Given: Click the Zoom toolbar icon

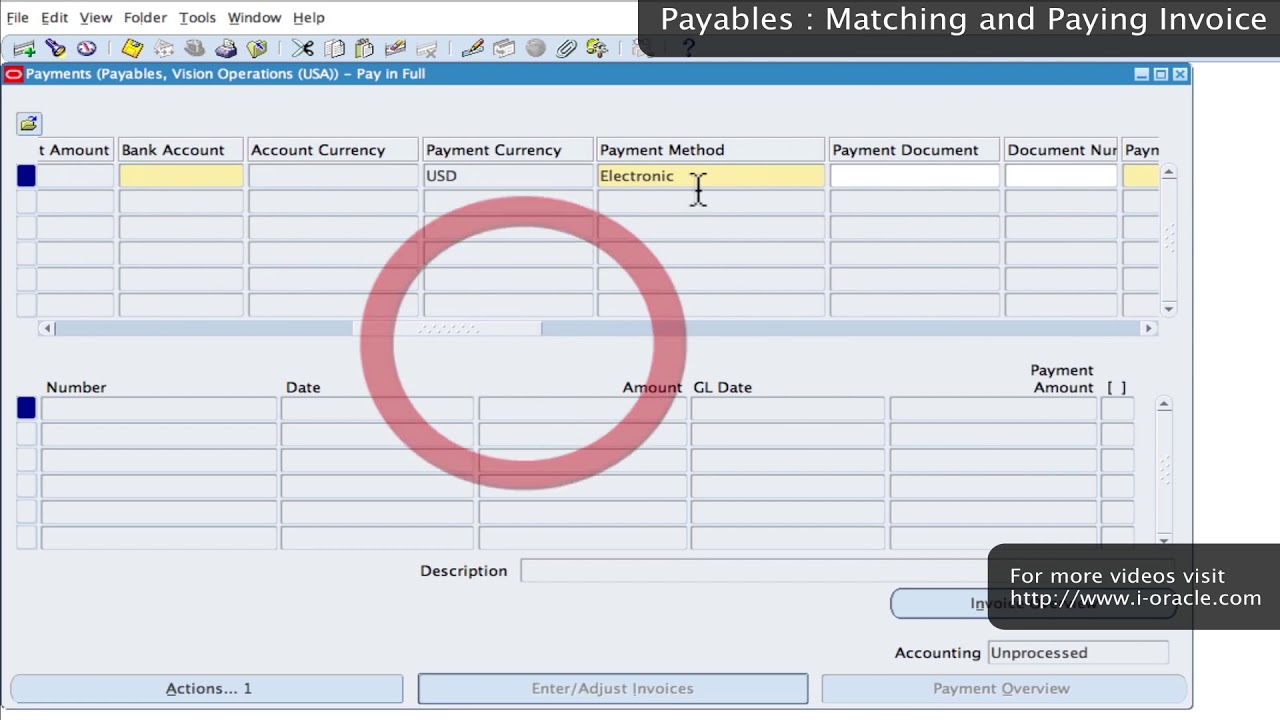Looking at the screenshot, I should (x=504, y=48).
